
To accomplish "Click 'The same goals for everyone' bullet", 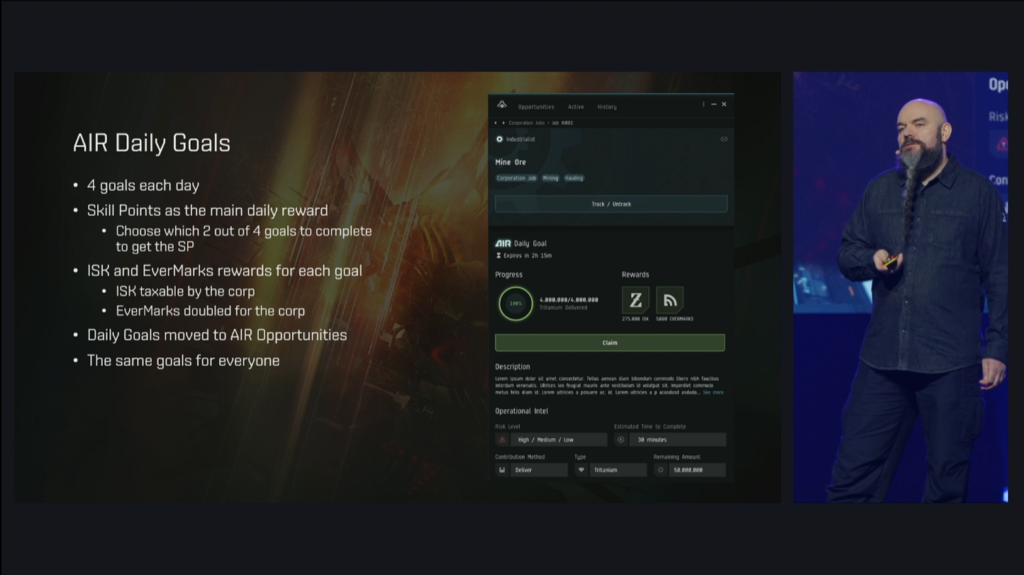I will pyautogui.click(x=183, y=361).
